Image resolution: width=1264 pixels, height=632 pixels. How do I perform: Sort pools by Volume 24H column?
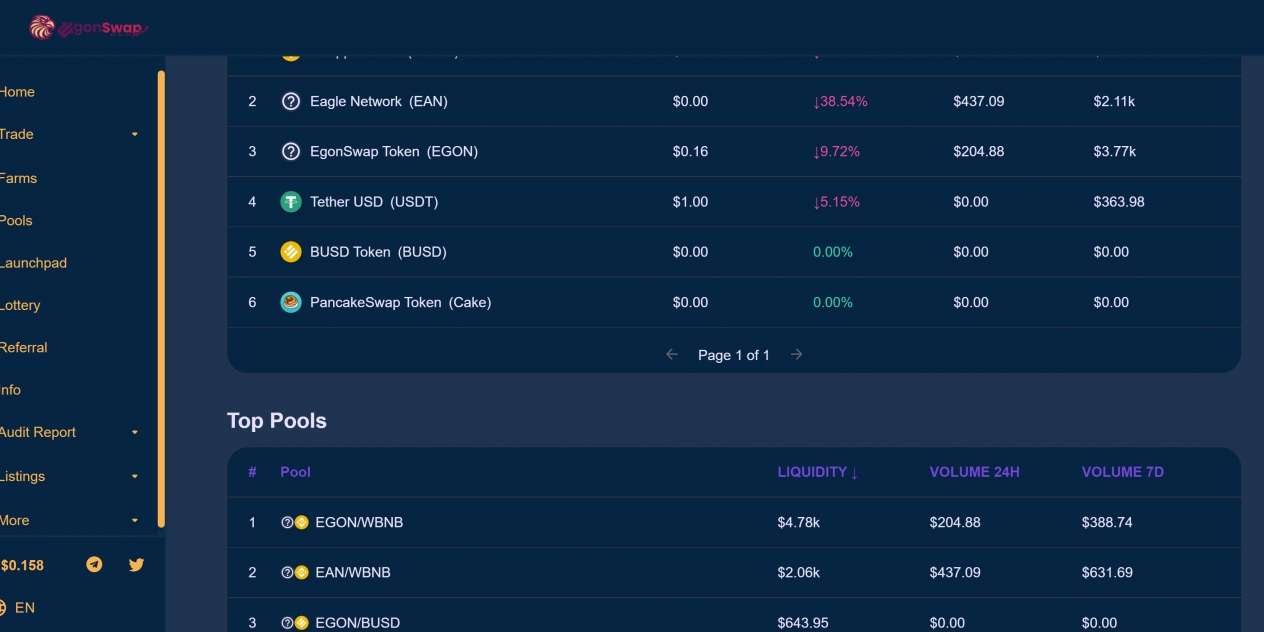tap(975, 472)
